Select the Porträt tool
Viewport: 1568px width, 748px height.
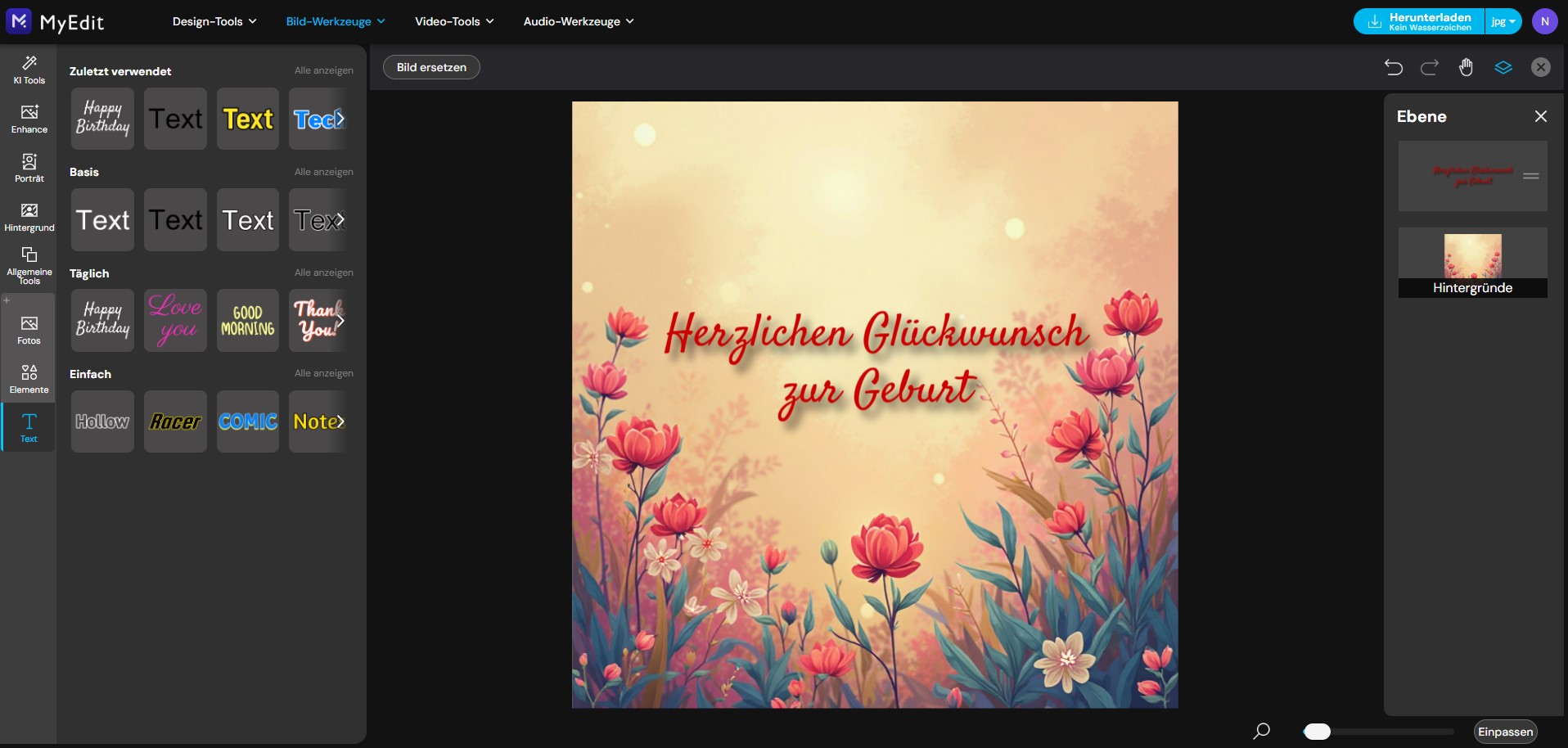click(x=29, y=168)
